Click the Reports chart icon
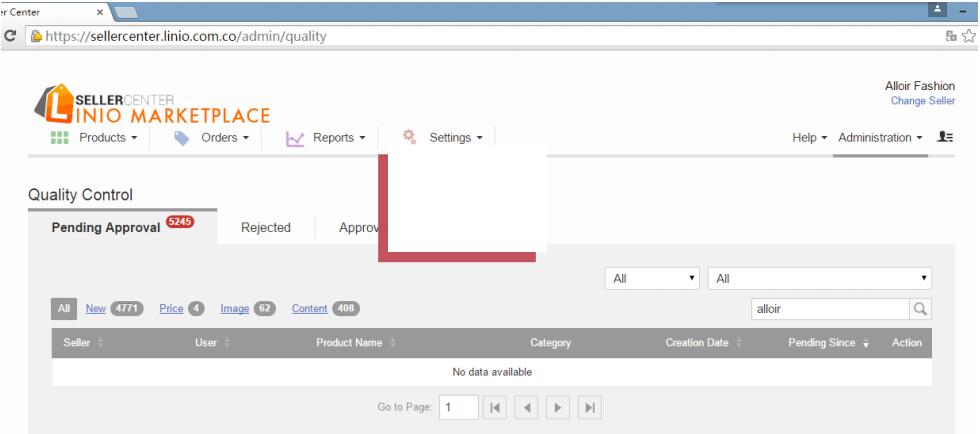This screenshot has height=434, width=980. pyautogui.click(x=294, y=139)
